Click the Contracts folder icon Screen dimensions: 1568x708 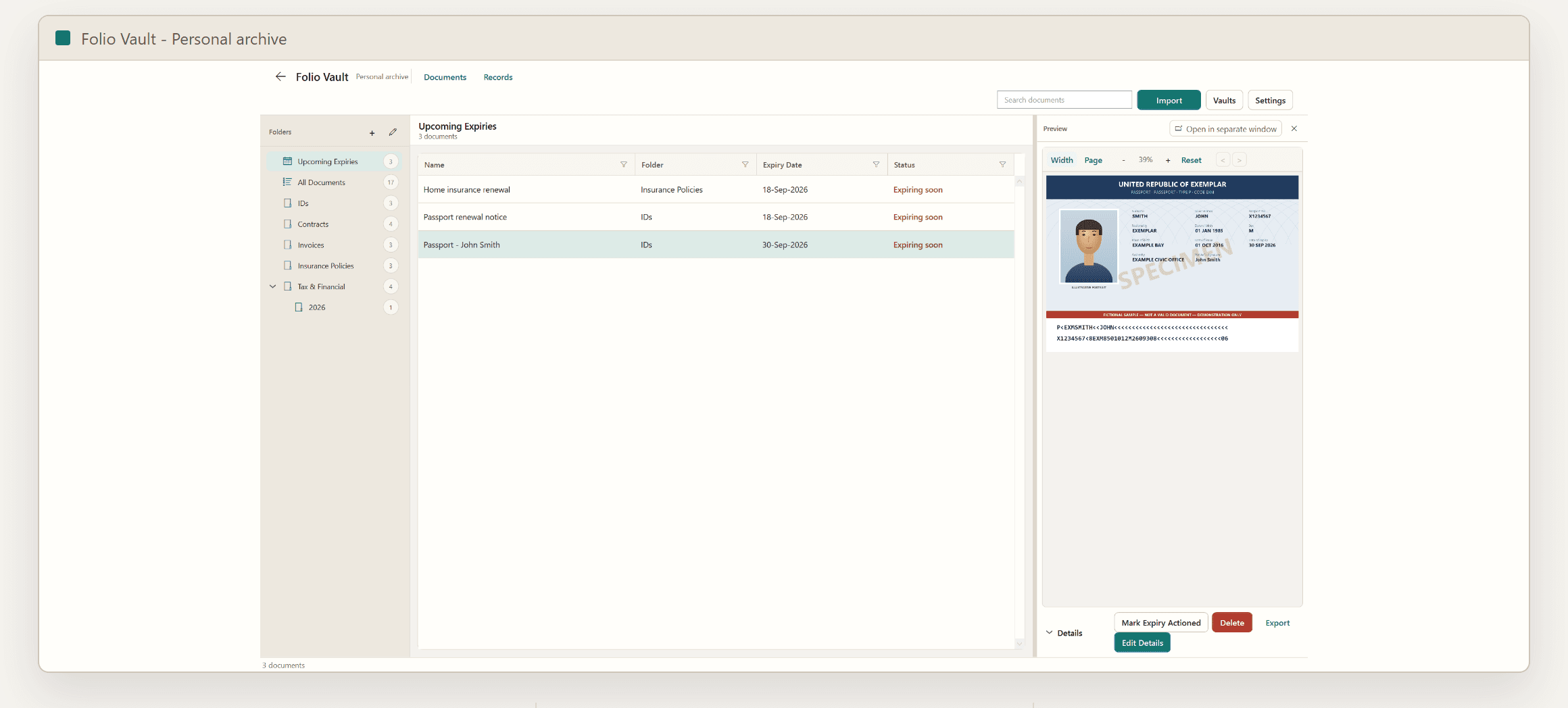pos(287,224)
